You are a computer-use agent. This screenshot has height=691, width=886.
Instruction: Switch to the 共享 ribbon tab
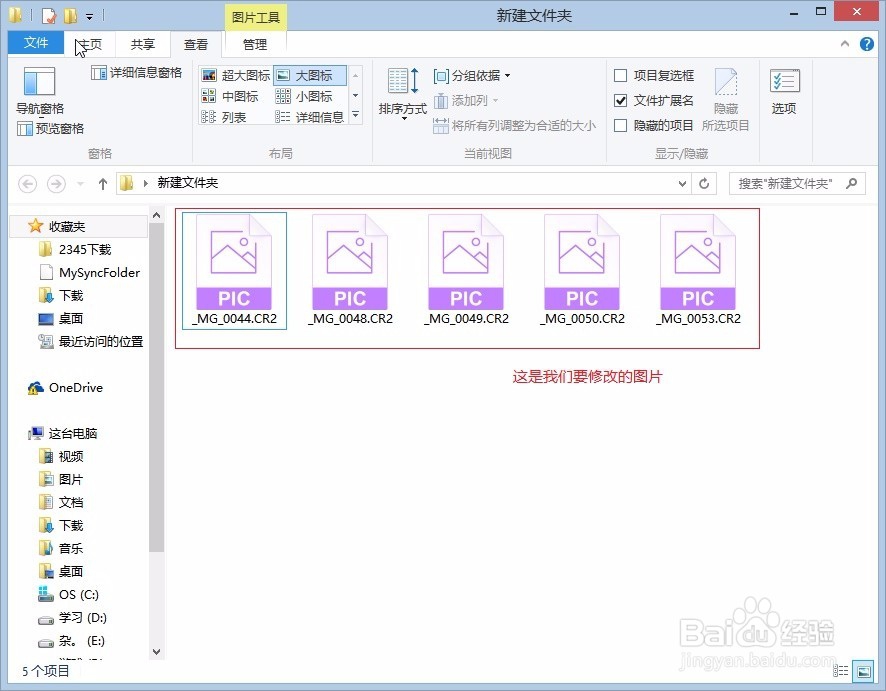click(x=142, y=44)
